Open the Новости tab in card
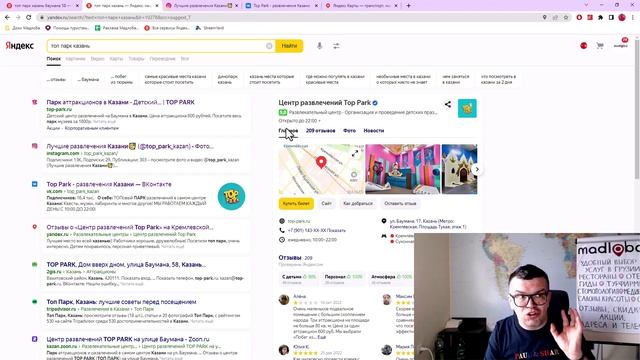640x360 pixels. 374,131
